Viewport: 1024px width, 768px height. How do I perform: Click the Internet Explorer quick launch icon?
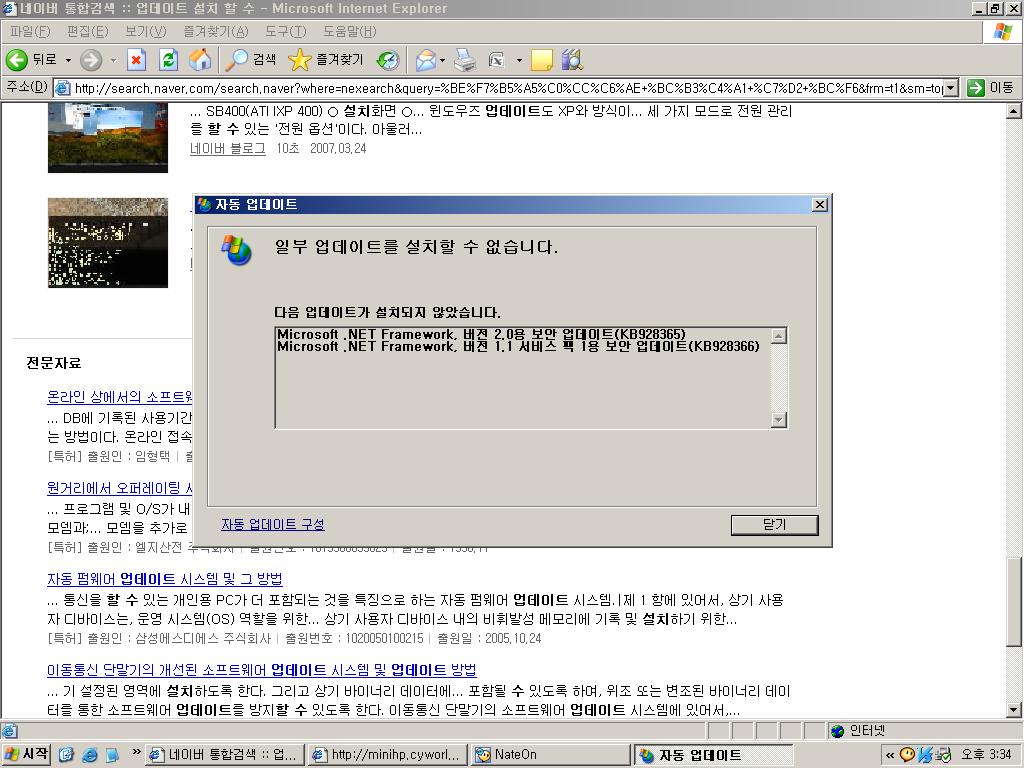coord(90,755)
